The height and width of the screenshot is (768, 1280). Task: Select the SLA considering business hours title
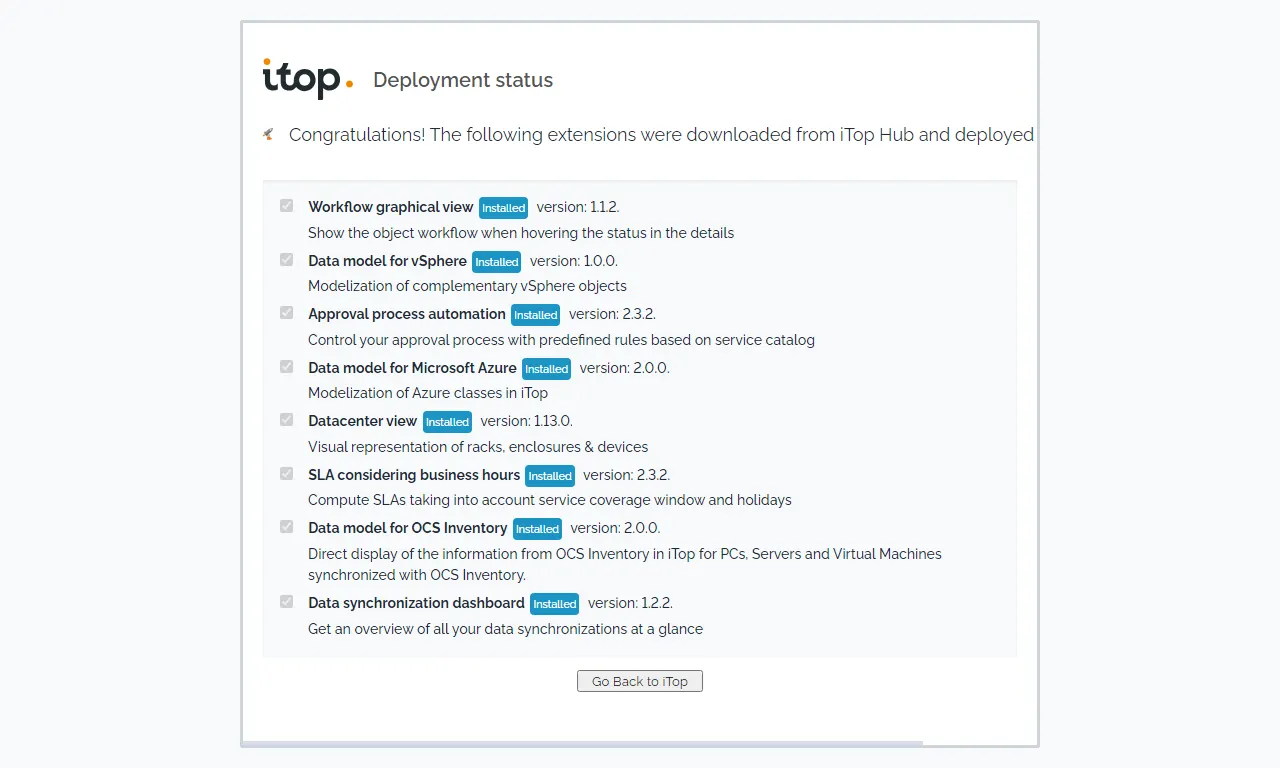[414, 475]
